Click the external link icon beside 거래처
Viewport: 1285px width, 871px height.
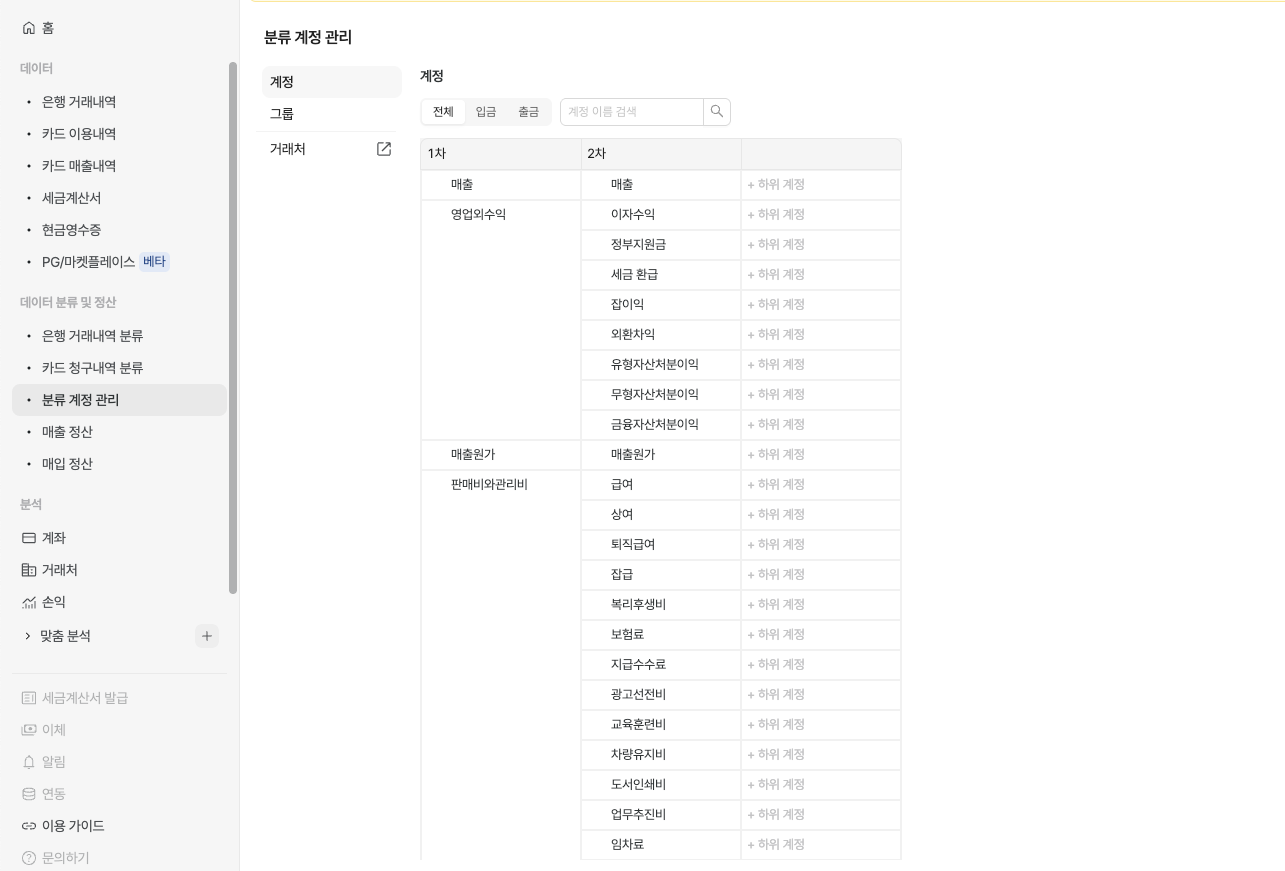pos(383,149)
